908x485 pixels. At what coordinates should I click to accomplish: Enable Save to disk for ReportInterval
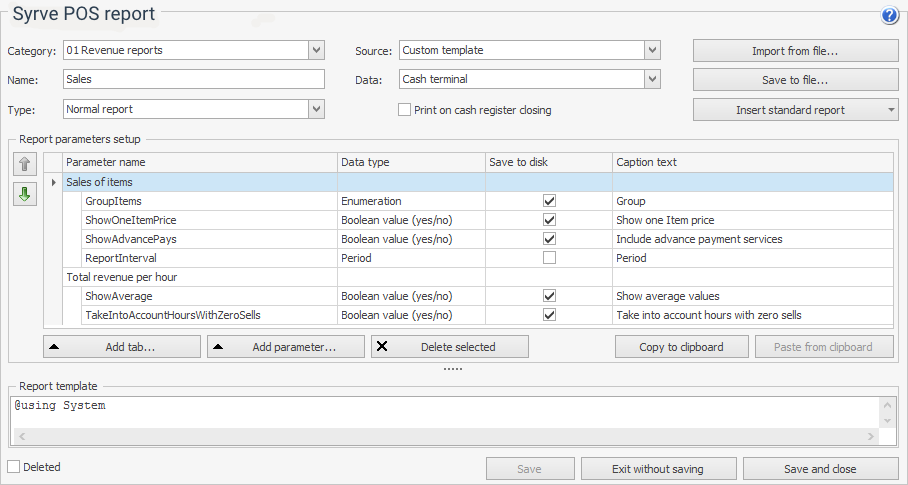pos(549,258)
